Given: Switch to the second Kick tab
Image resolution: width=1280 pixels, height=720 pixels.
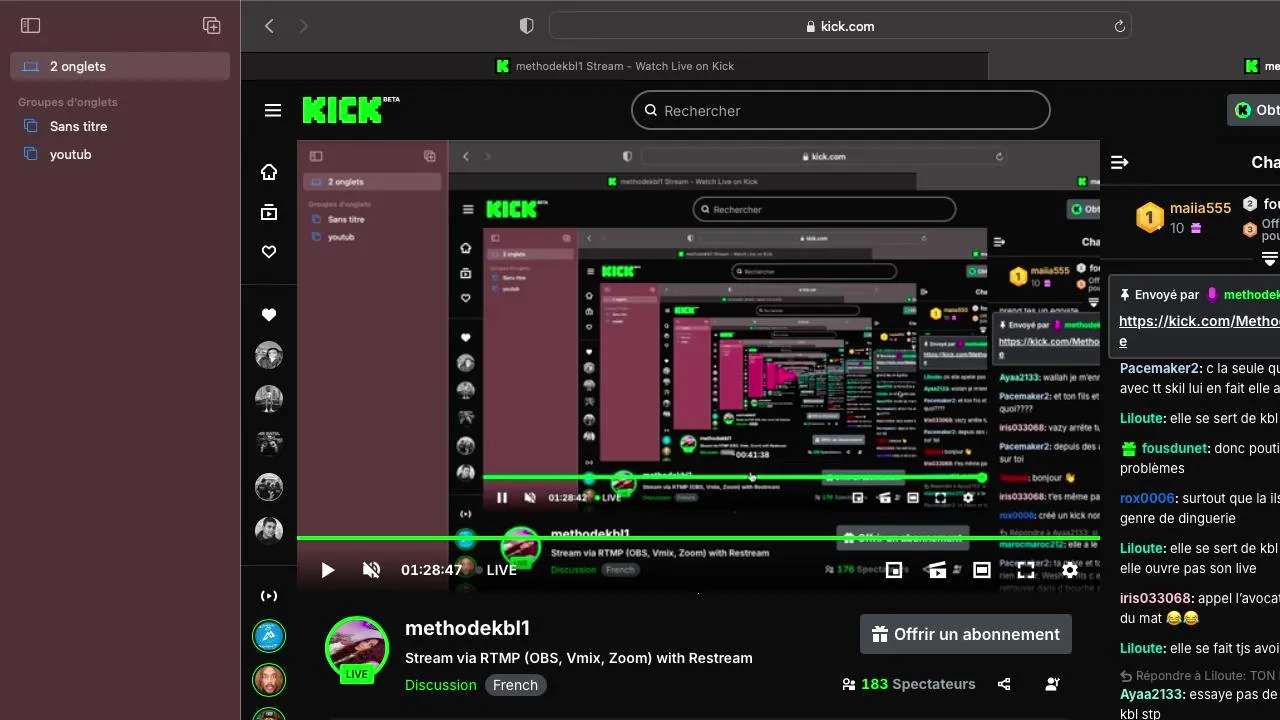Looking at the screenshot, I should tap(1135, 66).
